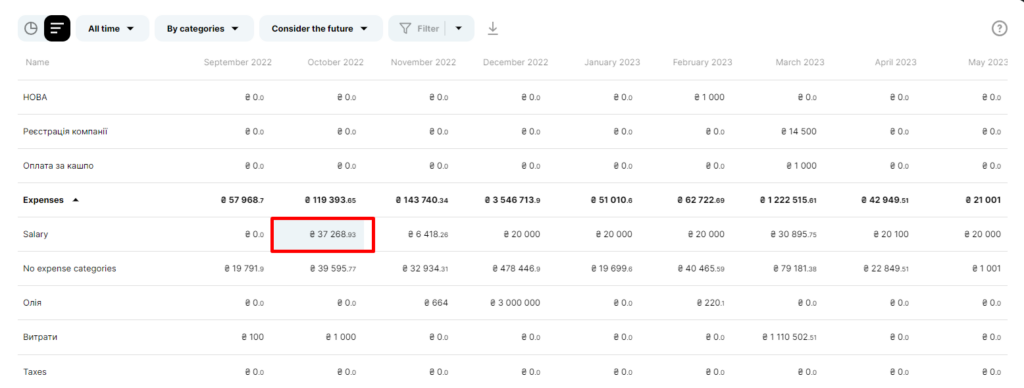
Task: Click Олія December 2022 value 3 000 000
Action: (x=514, y=303)
